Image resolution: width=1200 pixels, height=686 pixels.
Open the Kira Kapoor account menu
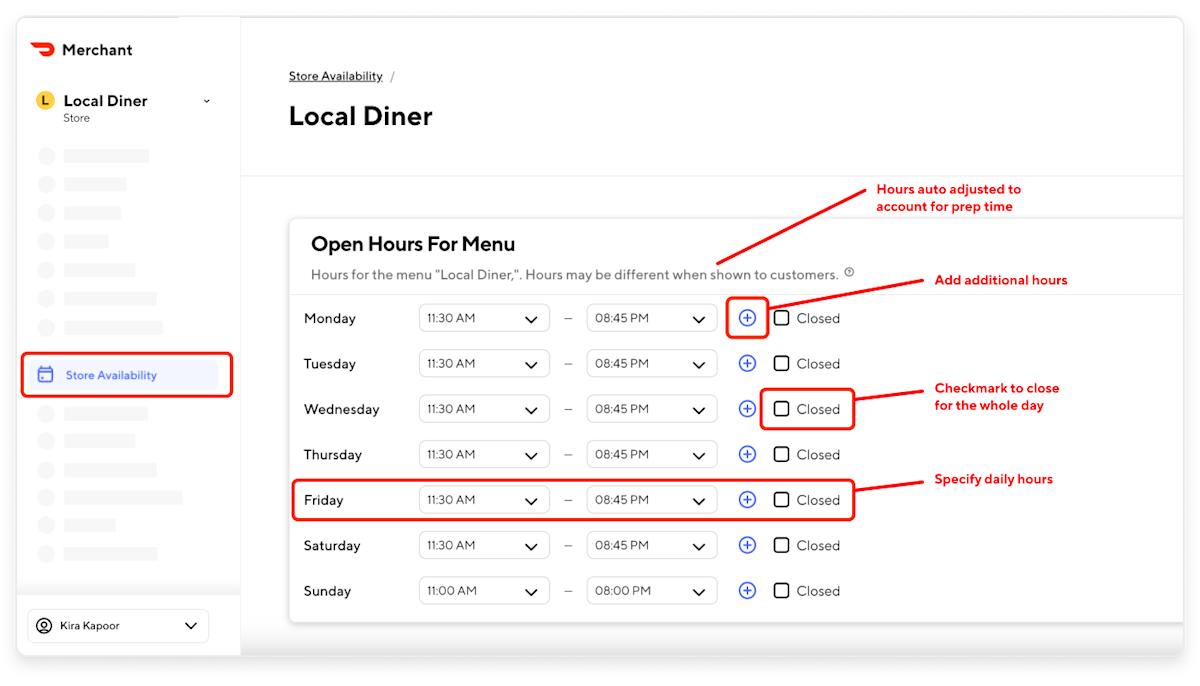(x=118, y=626)
